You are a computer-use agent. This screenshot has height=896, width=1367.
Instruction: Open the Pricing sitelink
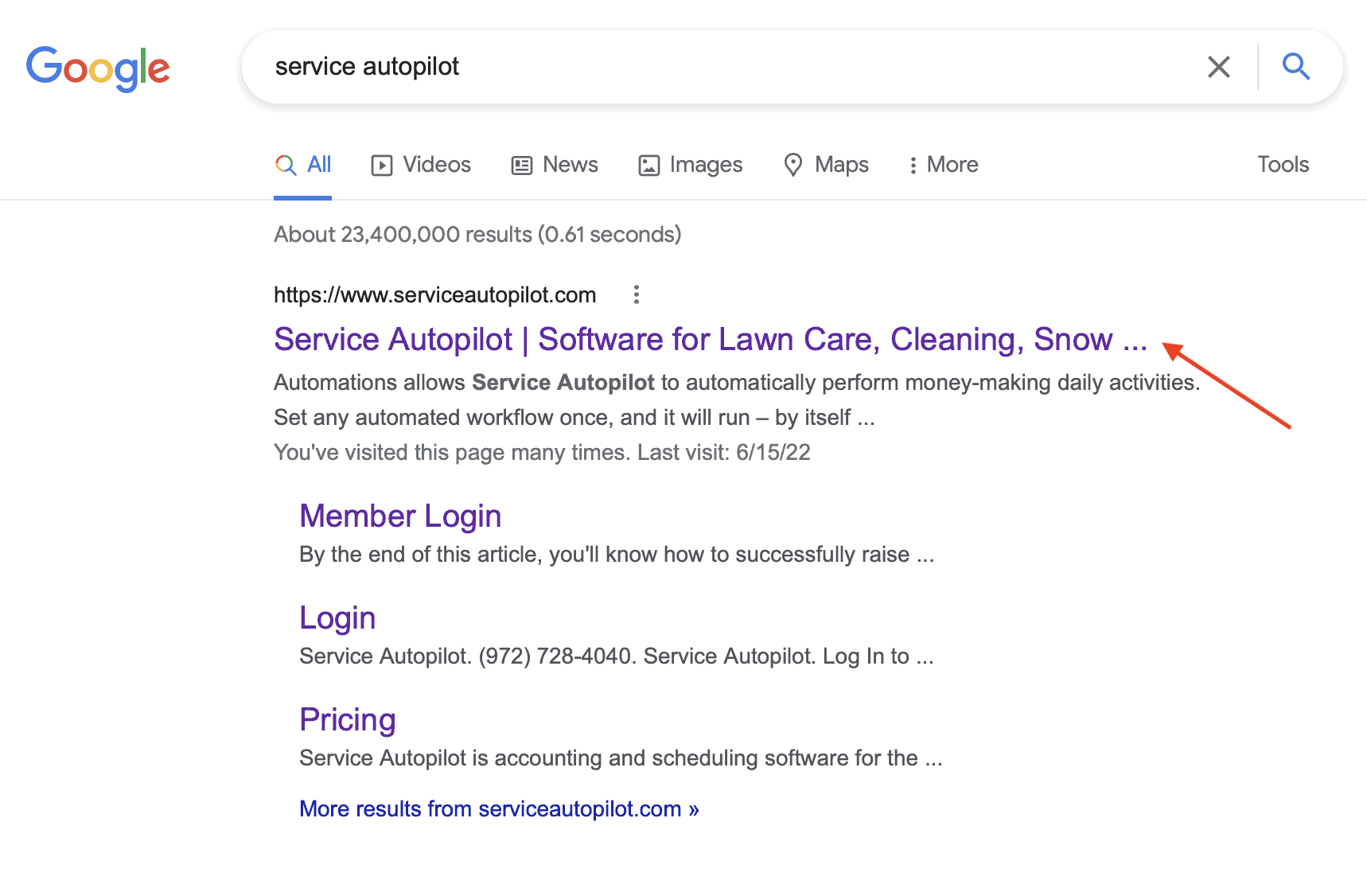click(348, 720)
